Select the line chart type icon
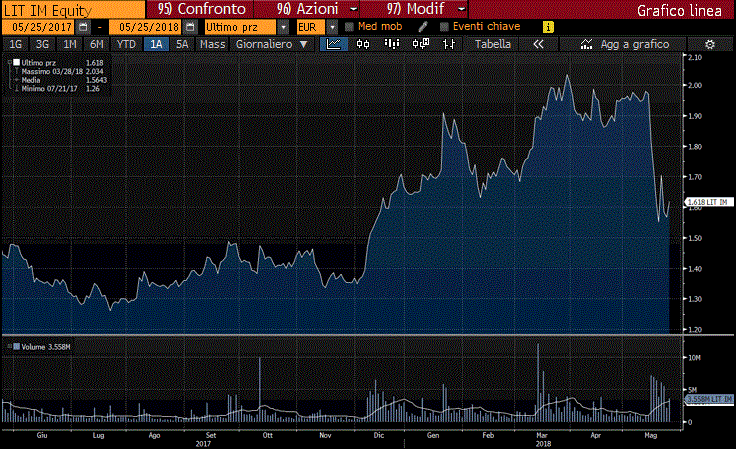 334,44
